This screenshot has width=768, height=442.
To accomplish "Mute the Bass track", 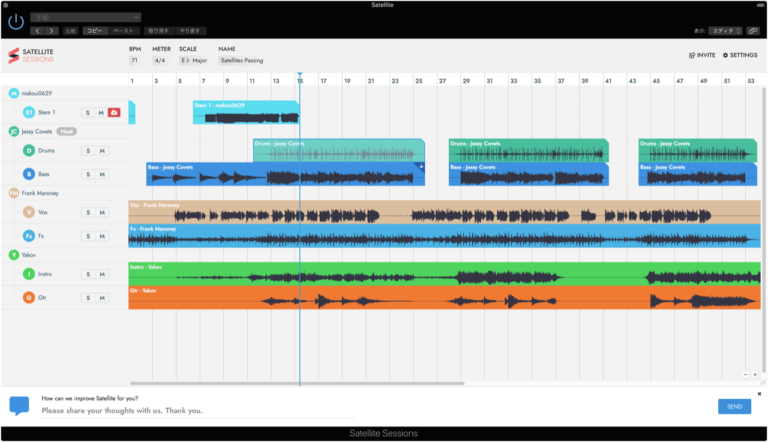I will (101, 175).
